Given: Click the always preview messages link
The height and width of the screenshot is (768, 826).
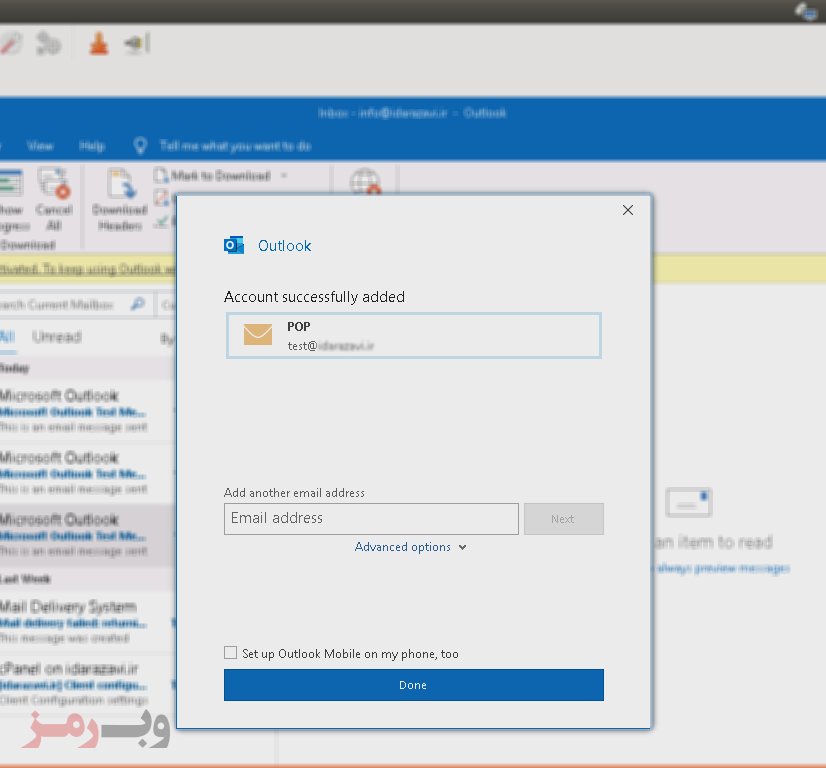Looking at the screenshot, I should coord(721,568).
